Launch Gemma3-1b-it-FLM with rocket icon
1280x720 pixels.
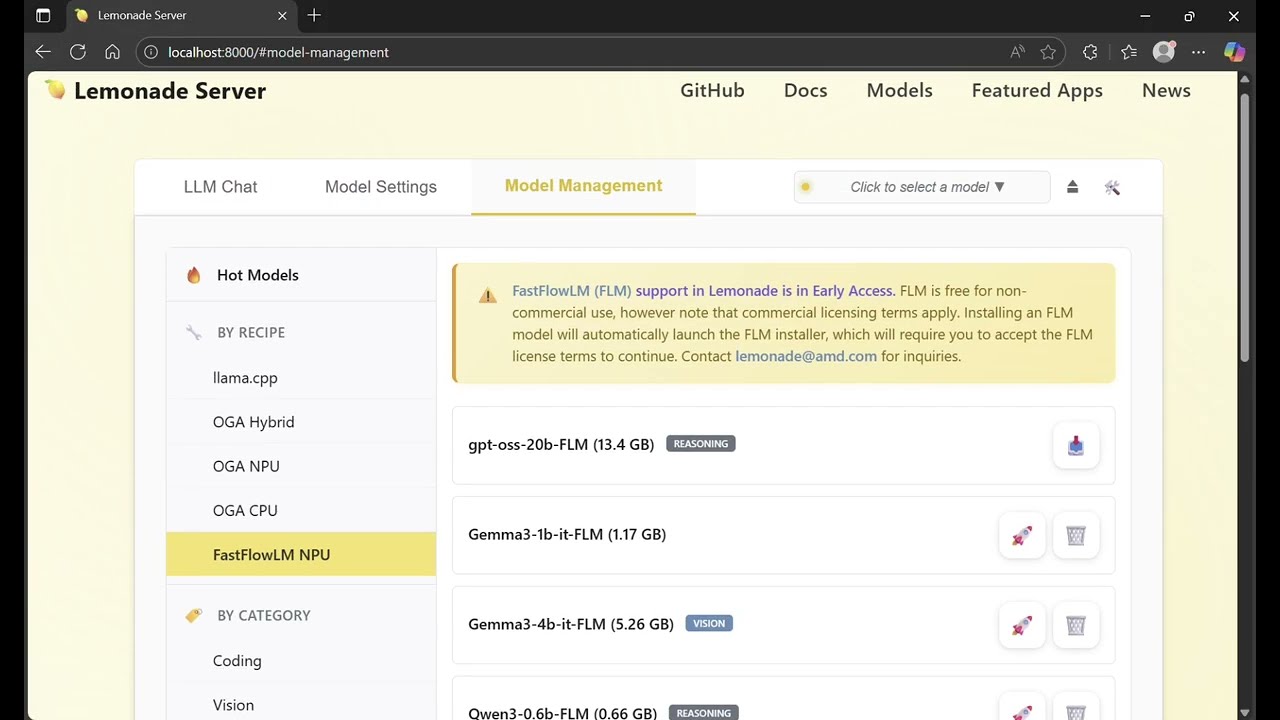1022,536
